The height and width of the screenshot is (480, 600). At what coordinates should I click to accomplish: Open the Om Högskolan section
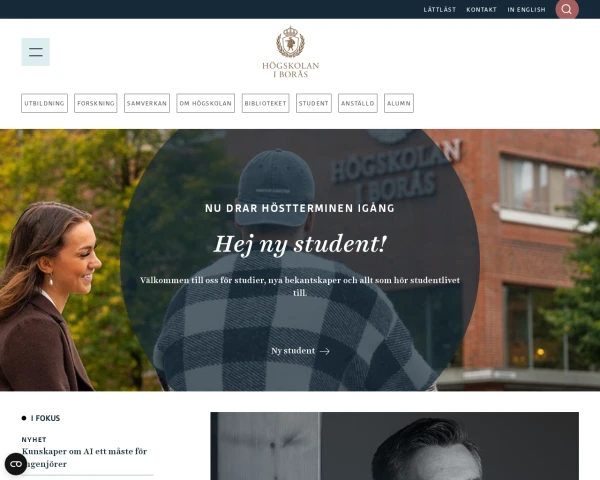(x=205, y=103)
